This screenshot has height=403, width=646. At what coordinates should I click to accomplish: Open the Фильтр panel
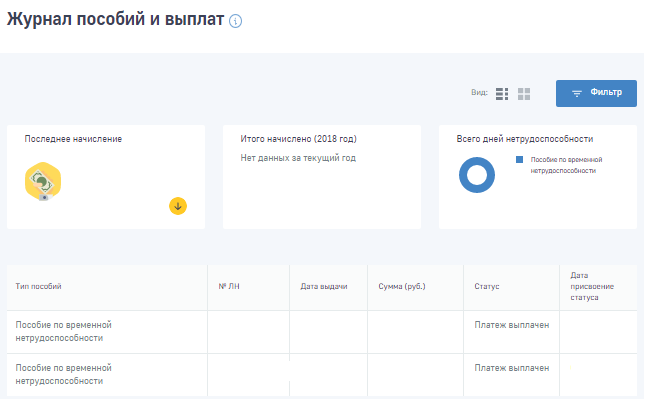point(596,93)
